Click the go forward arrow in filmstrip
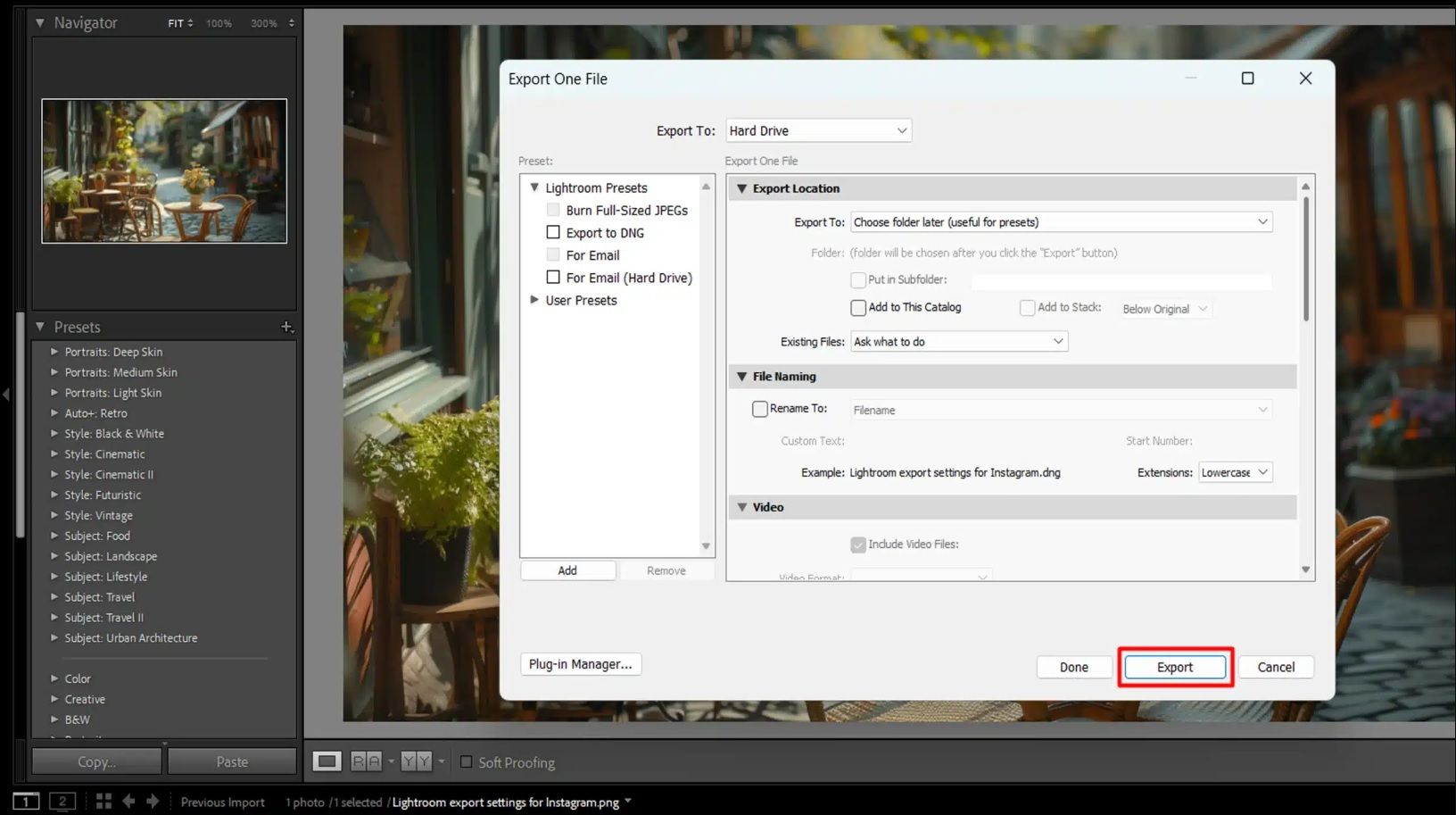Image resolution: width=1456 pixels, height=815 pixels. (x=153, y=802)
